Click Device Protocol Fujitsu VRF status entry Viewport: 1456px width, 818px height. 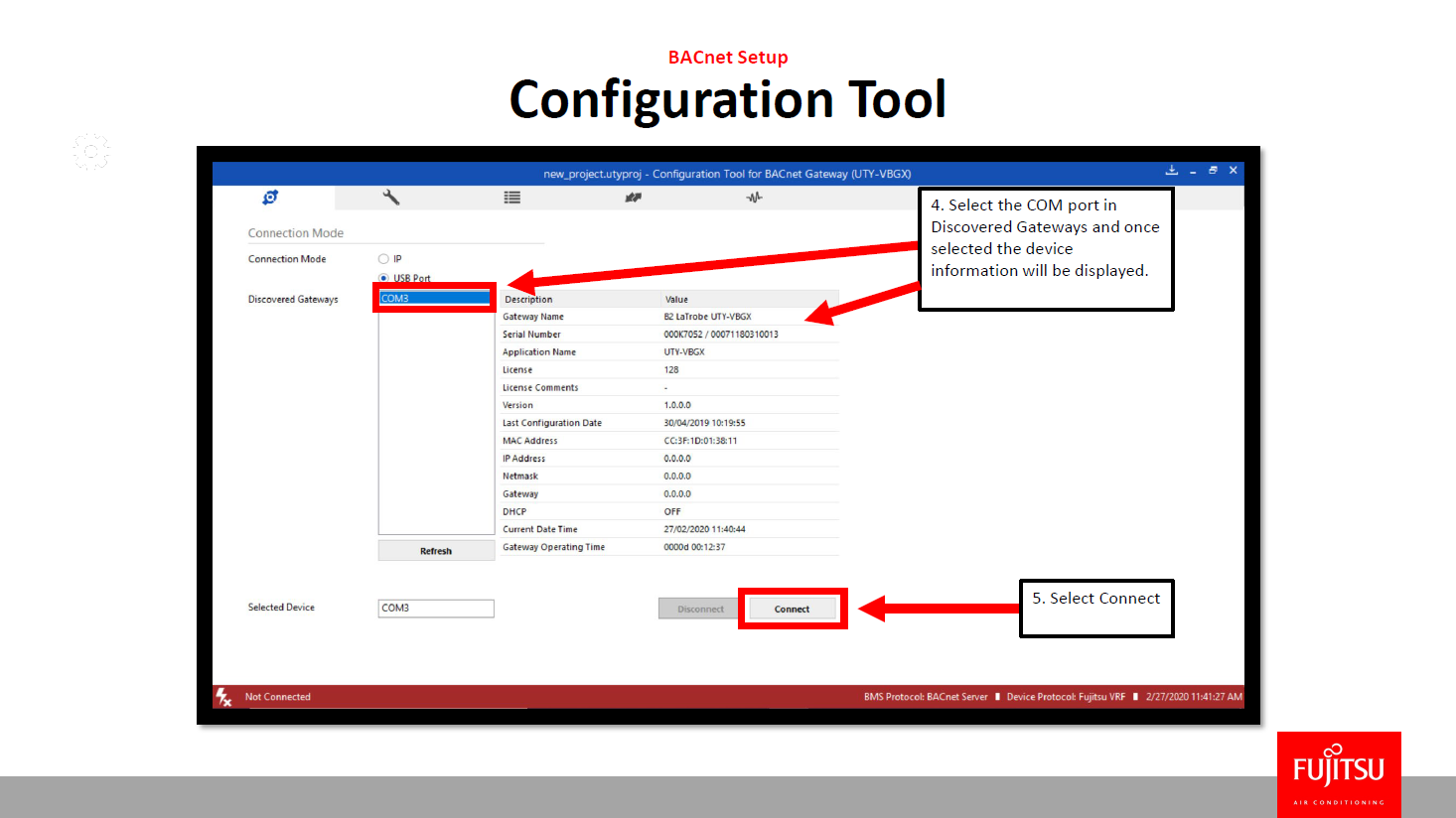1066,697
